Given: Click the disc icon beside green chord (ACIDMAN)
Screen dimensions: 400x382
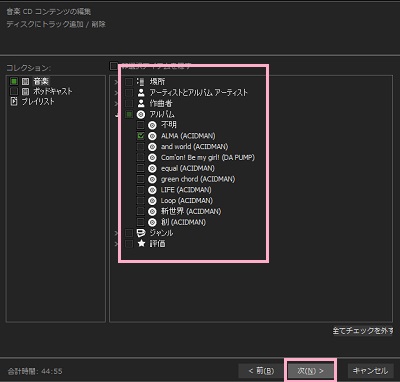Looking at the screenshot, I should point(152,179).
